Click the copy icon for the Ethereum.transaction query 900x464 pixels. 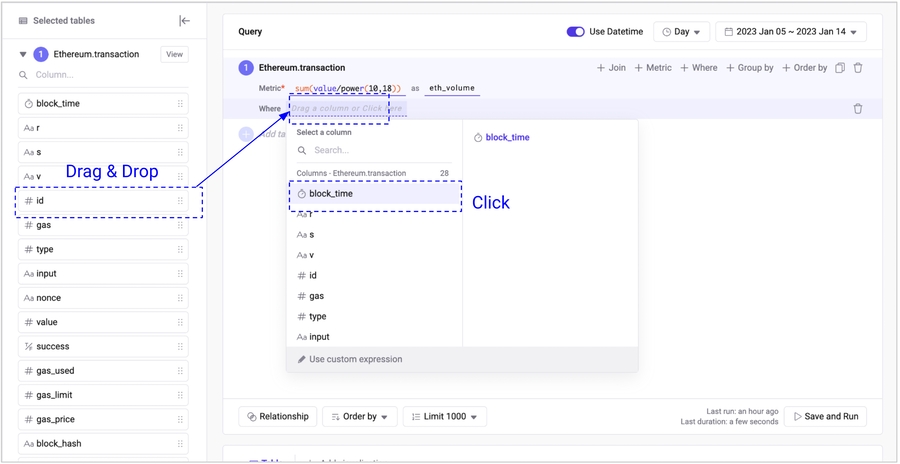click(840, 68)
